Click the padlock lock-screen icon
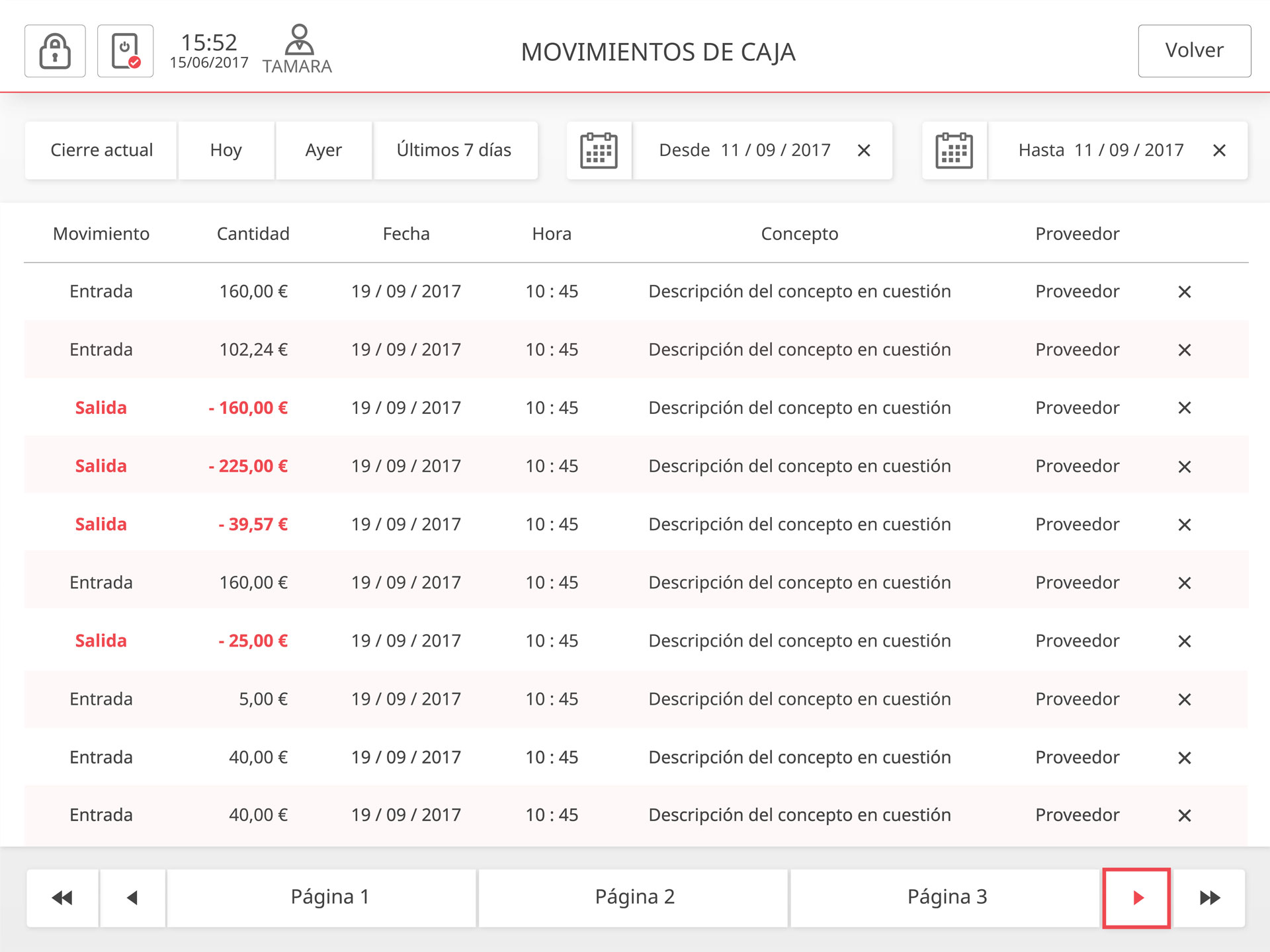 point(55,51)
